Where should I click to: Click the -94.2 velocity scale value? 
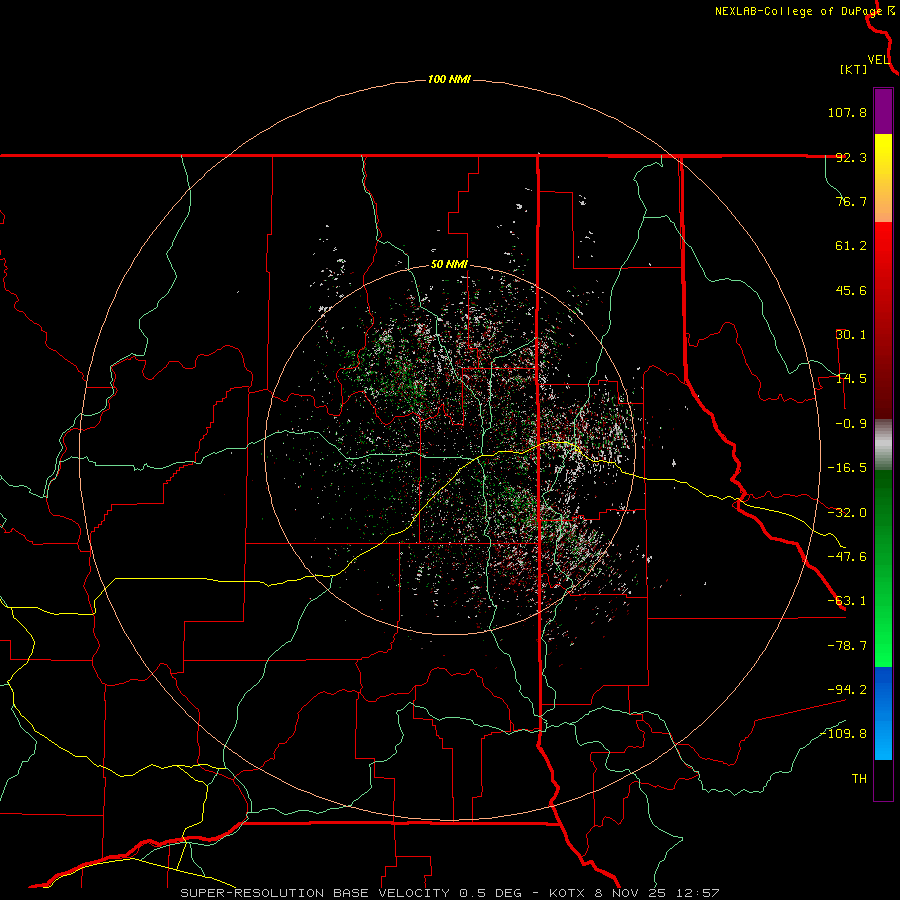[847, 689]
